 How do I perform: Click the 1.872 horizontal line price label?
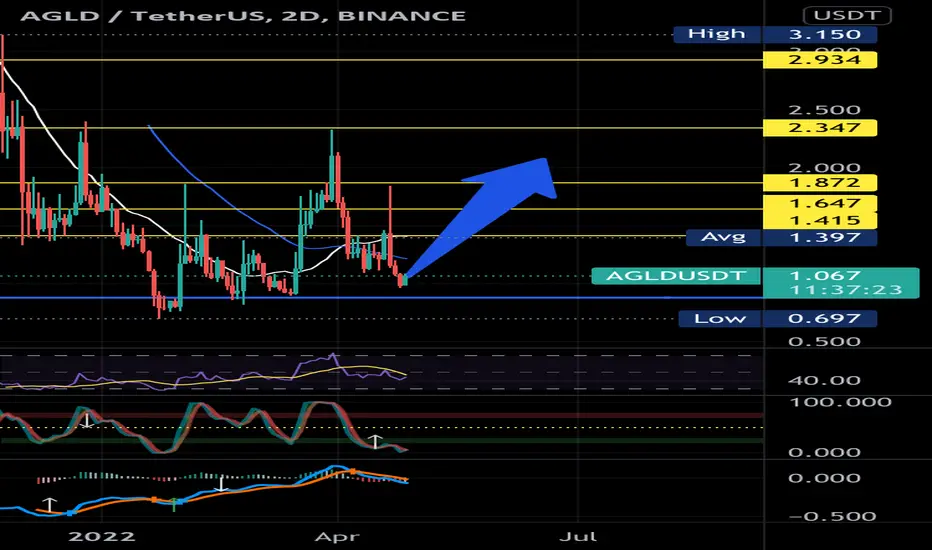[x=820, y=183]
